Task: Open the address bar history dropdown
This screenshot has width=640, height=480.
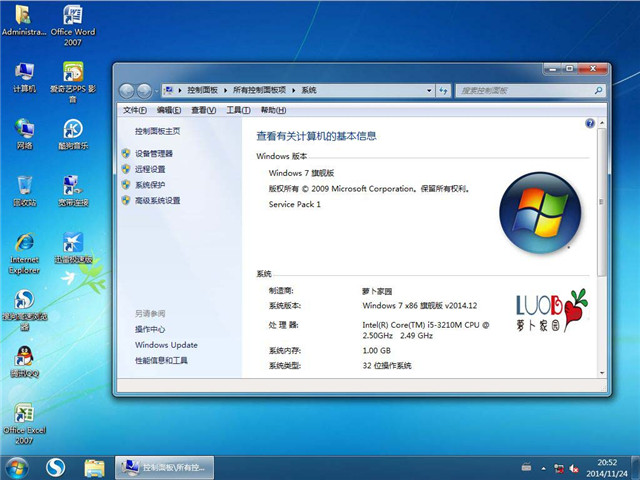Action: [429, 91]
